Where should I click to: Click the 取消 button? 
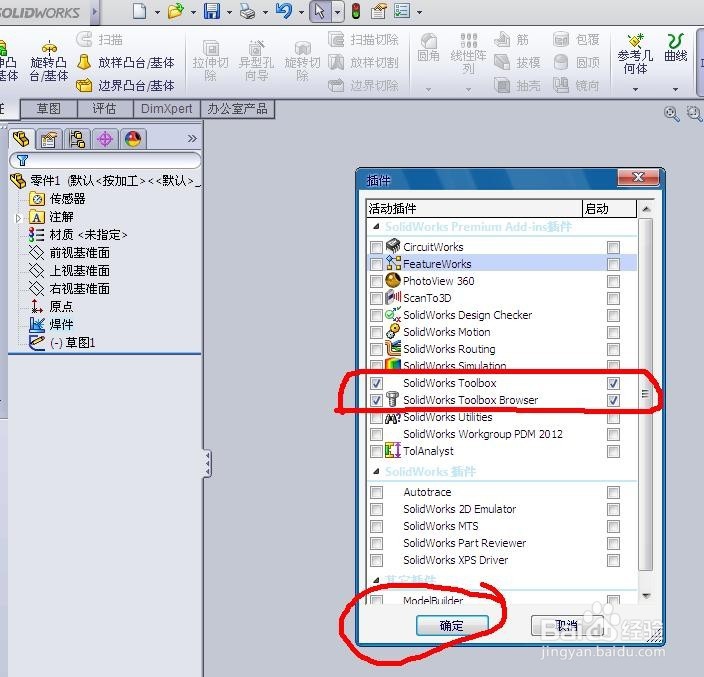[x=567, y=625]
